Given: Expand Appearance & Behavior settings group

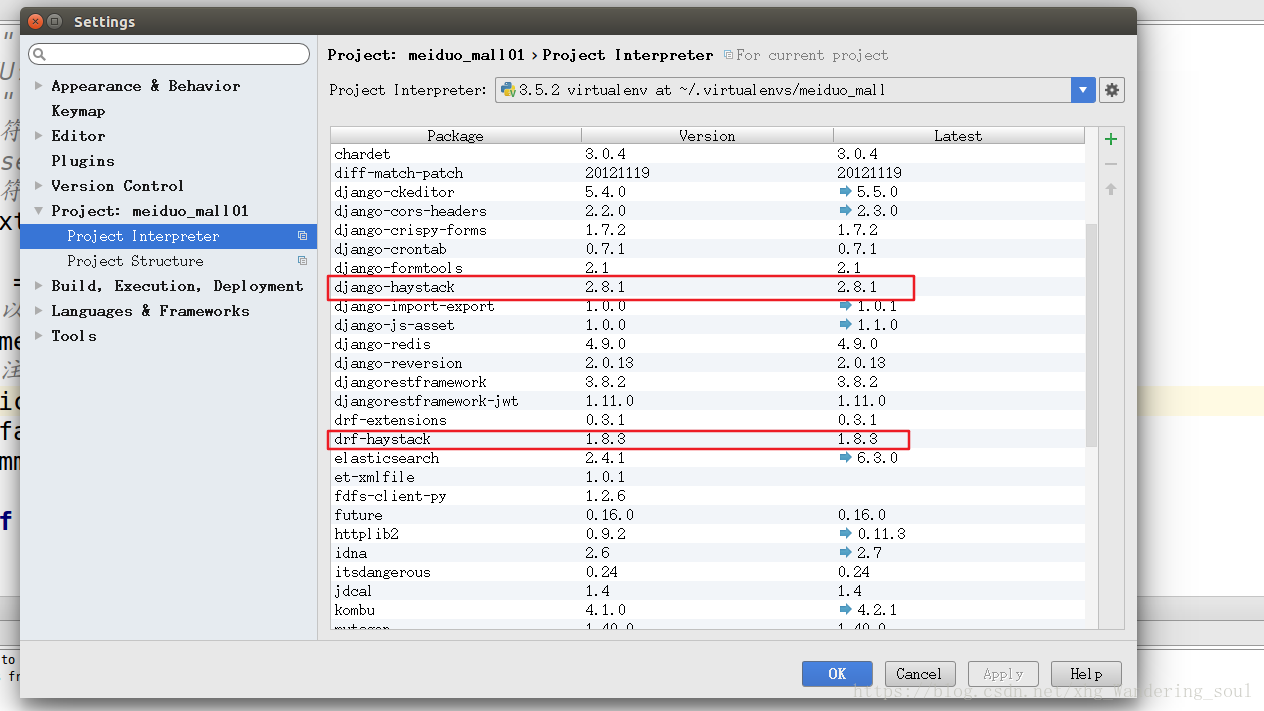Looking at the screenshot, I should pyautogui.click(x=38, y=86).
